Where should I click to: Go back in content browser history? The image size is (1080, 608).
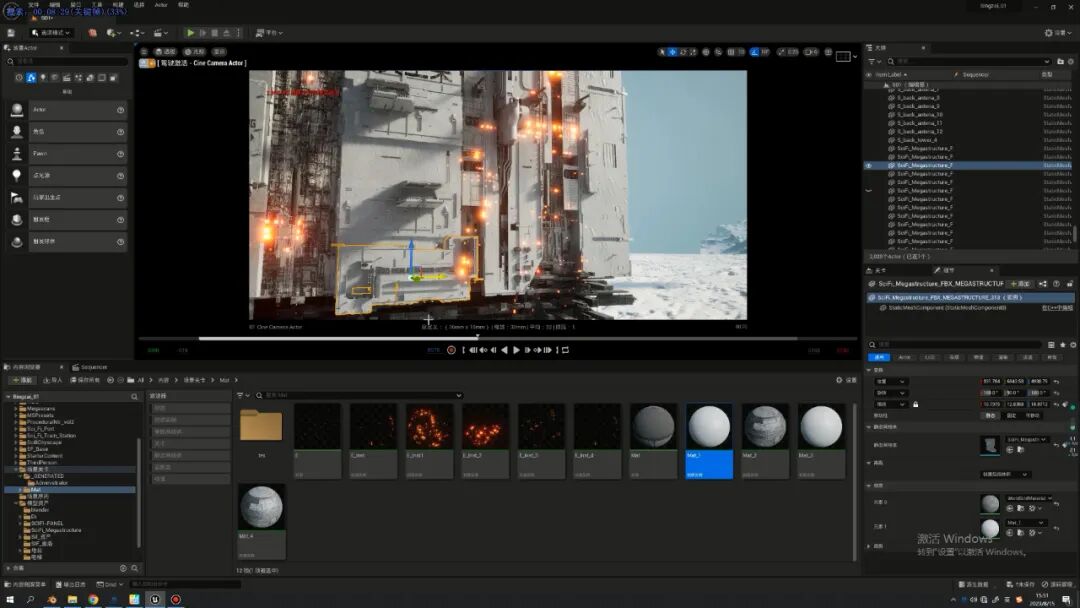(110, 380)
